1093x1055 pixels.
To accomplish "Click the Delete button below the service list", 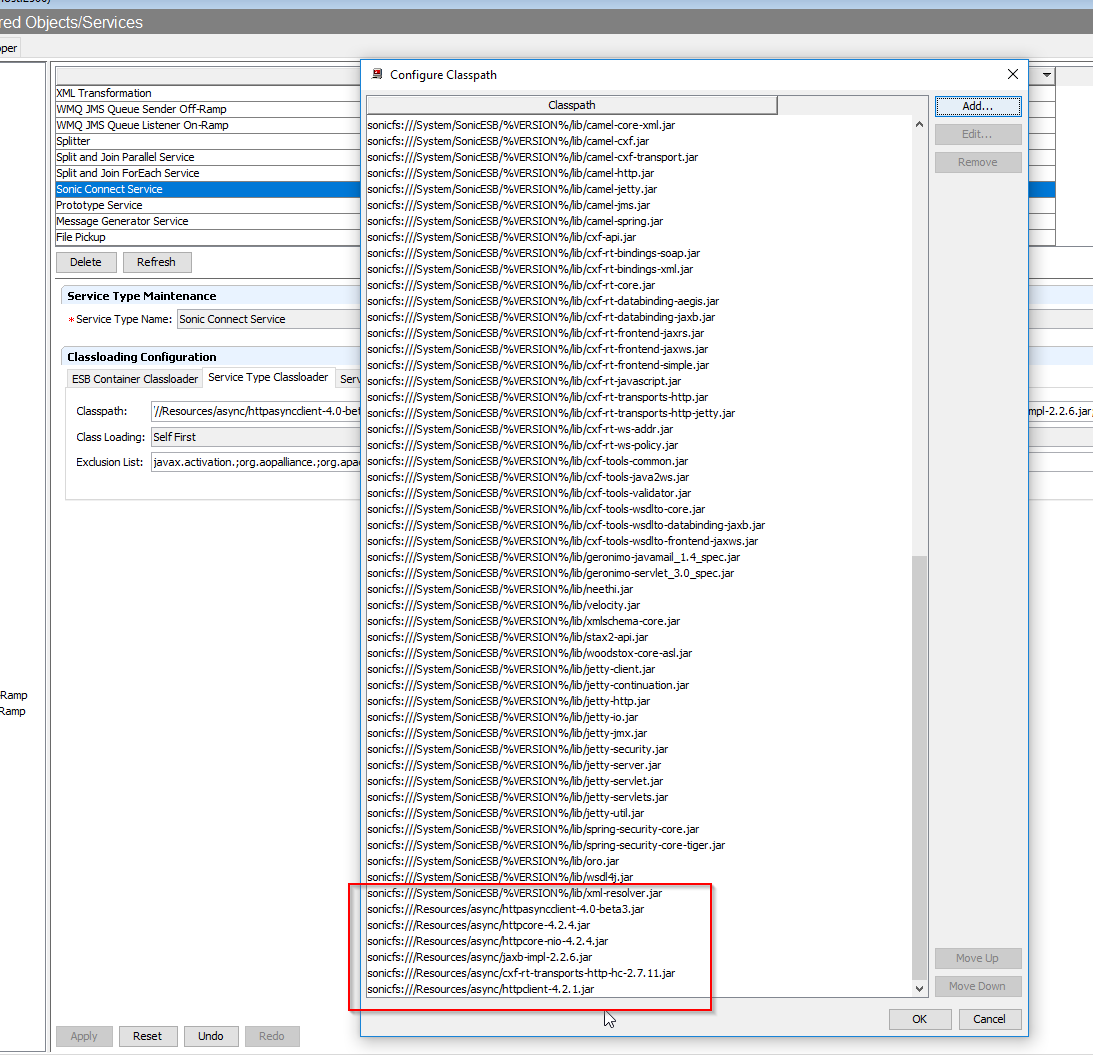I will pos(86,262).
